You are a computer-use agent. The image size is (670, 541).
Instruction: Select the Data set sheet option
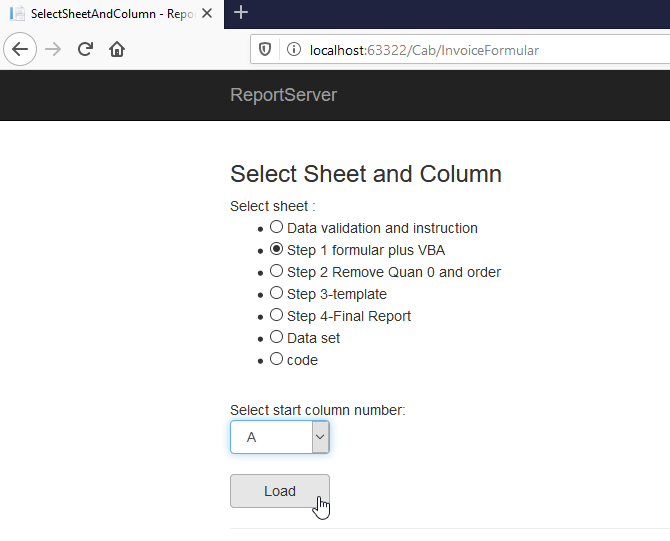[277, 337]
